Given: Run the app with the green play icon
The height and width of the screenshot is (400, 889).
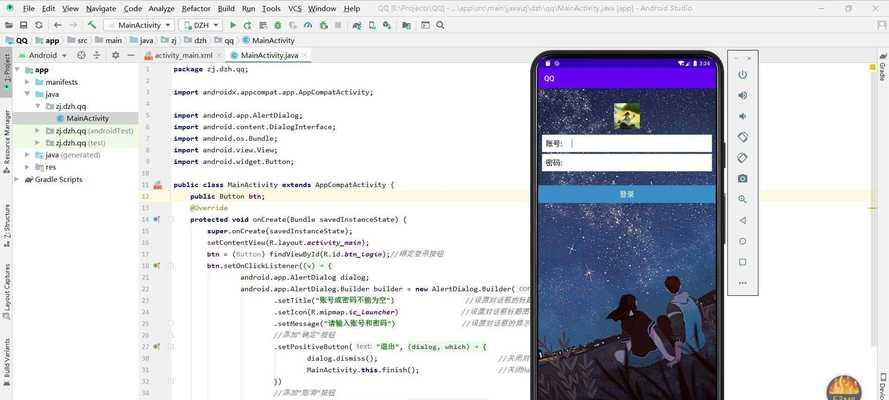Looking at the screenshot, I should (x=232, y=25).
